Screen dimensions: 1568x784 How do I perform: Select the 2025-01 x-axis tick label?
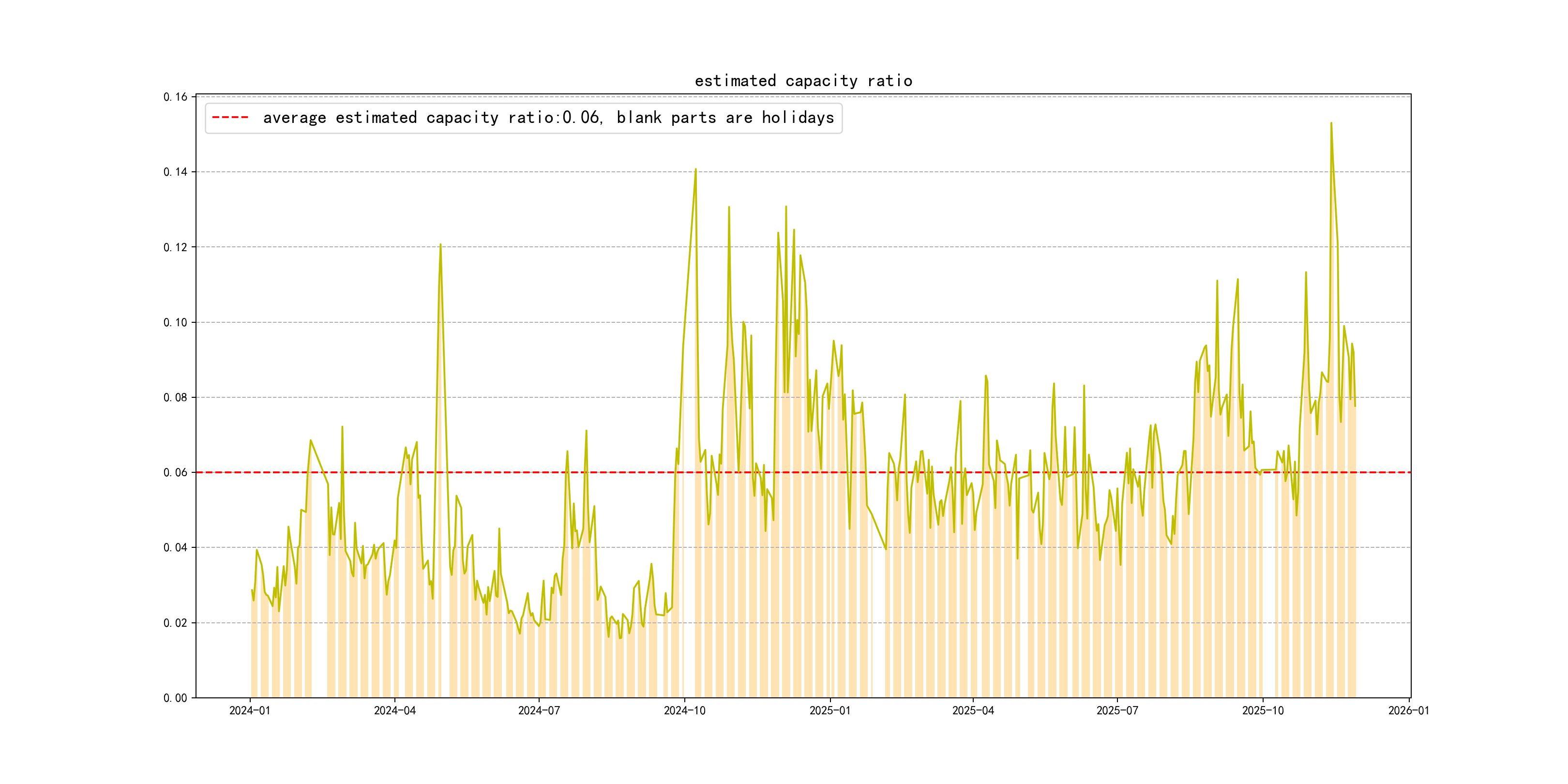[829, 710]
